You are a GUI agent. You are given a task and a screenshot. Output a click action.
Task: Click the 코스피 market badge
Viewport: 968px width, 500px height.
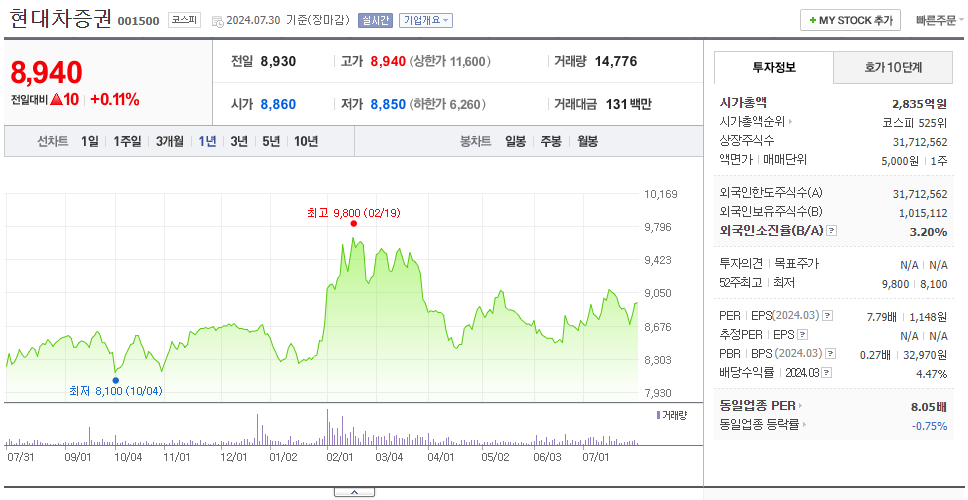click(x=184, y=20)
